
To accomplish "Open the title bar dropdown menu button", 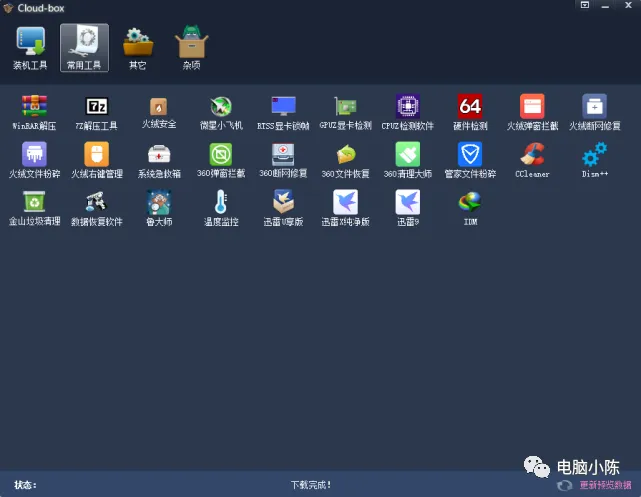I will pos(585,5).
